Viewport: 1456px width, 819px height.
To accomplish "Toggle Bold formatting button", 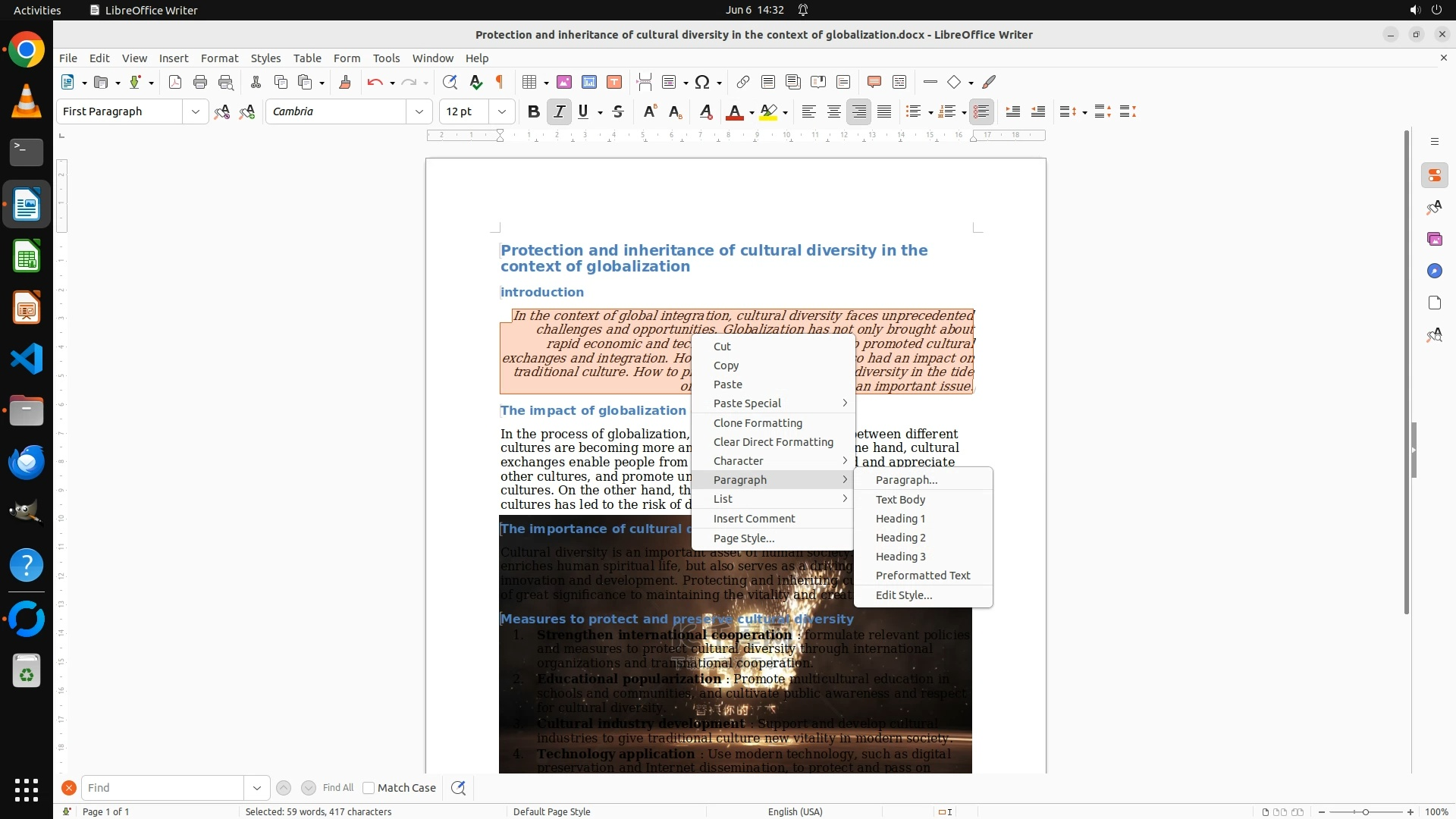I will coord(533,112).
